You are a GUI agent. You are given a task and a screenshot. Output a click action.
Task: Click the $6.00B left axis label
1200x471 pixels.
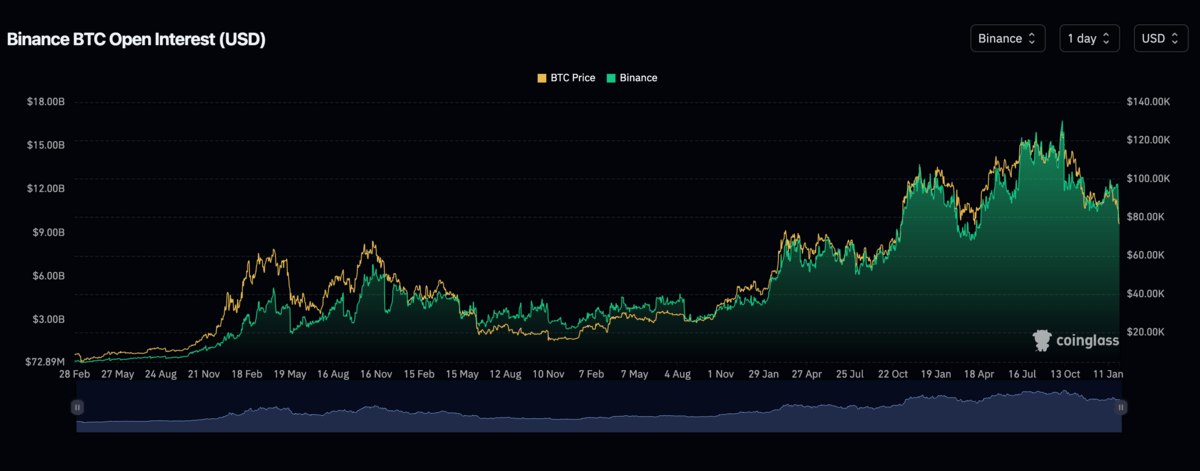(x=48, y=275)
